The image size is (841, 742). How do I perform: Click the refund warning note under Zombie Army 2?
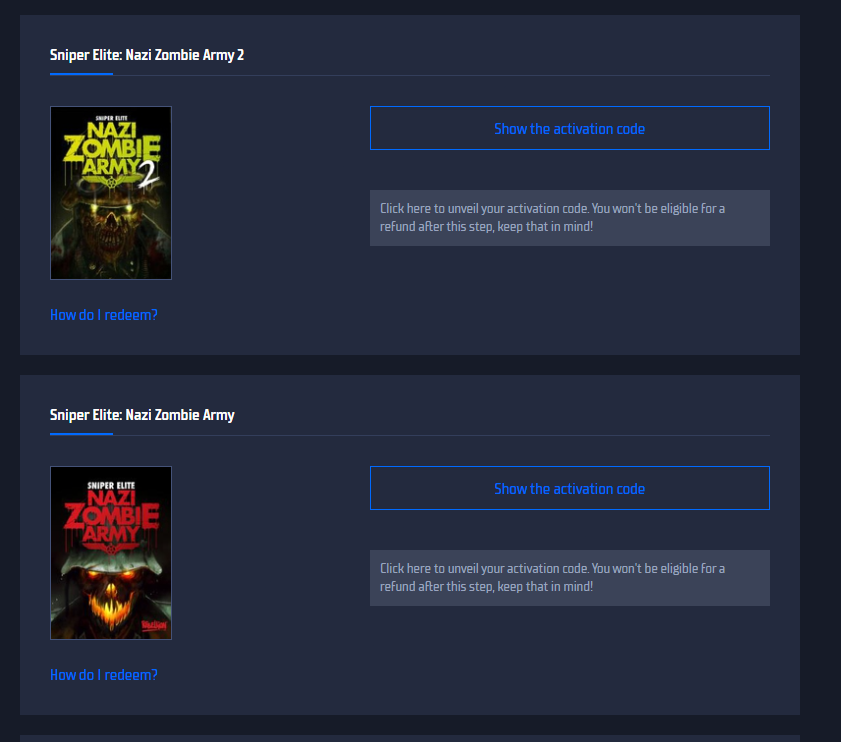tap(570, 218)
